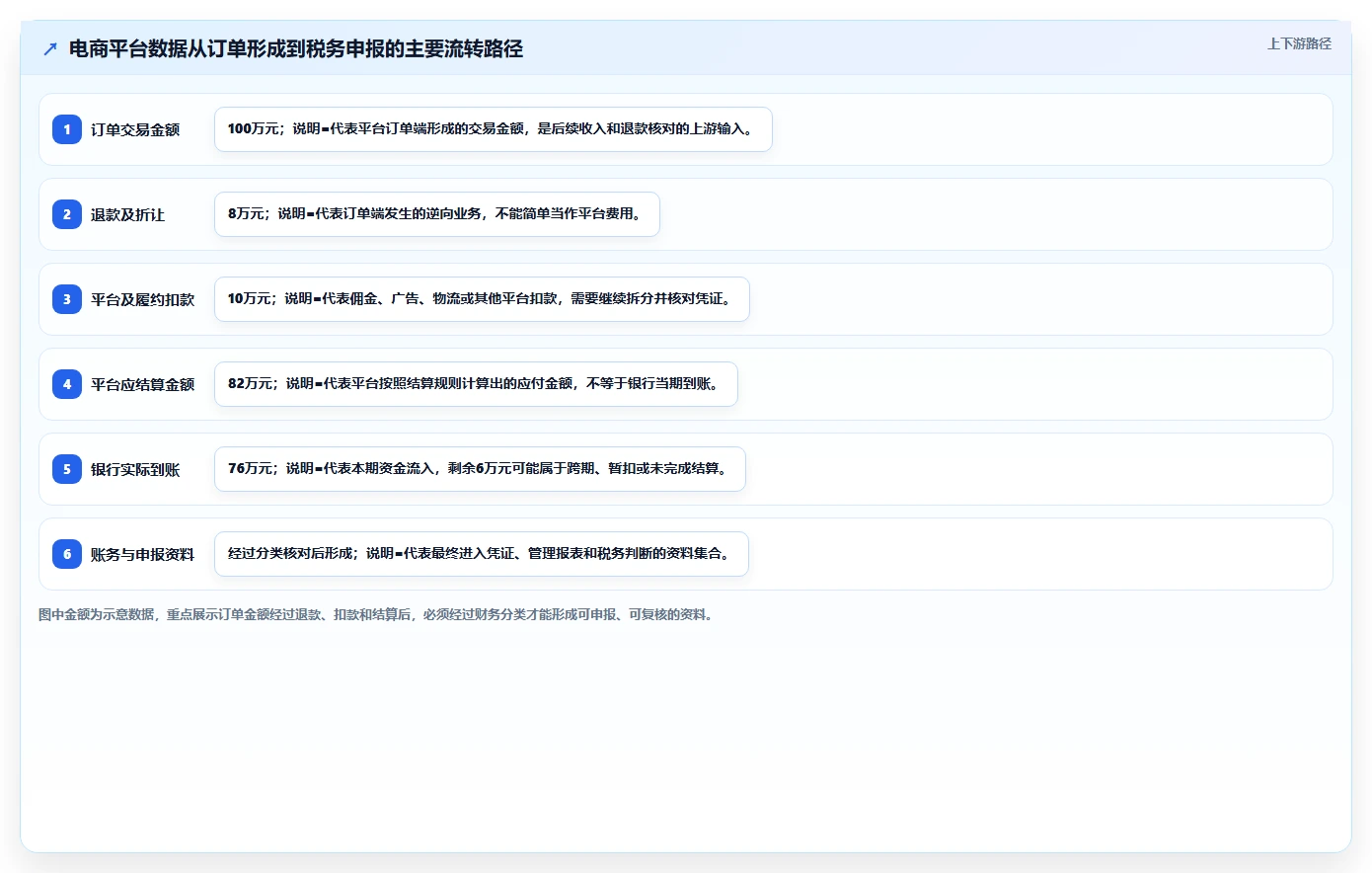Select the 订单交易金额 label
This screenshot has height=873, width=1372.
pyautogui.click(x=135, y=129)
